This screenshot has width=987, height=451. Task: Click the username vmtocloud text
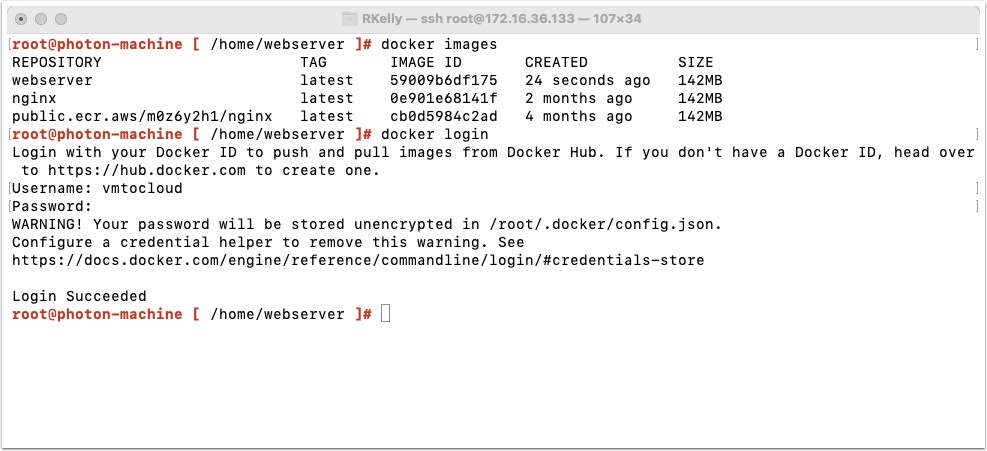coord(142,188)
